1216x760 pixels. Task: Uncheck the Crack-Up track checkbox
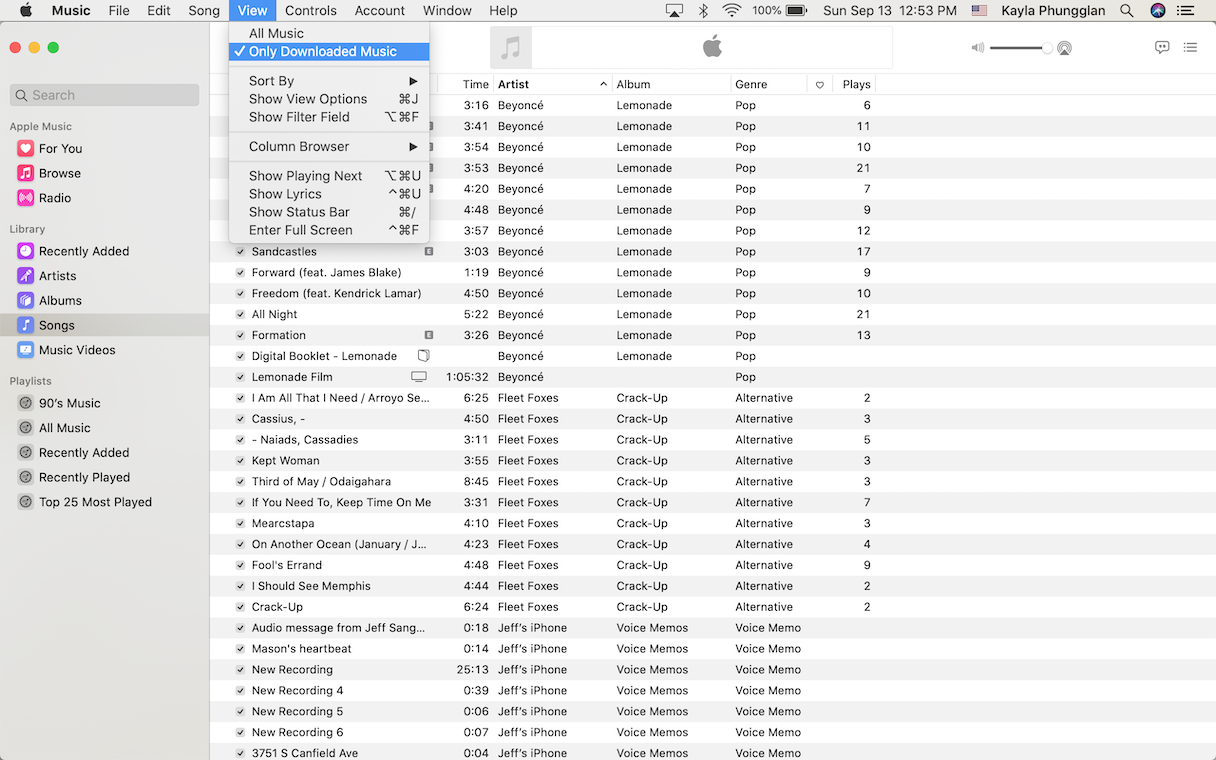pos(239,606)
